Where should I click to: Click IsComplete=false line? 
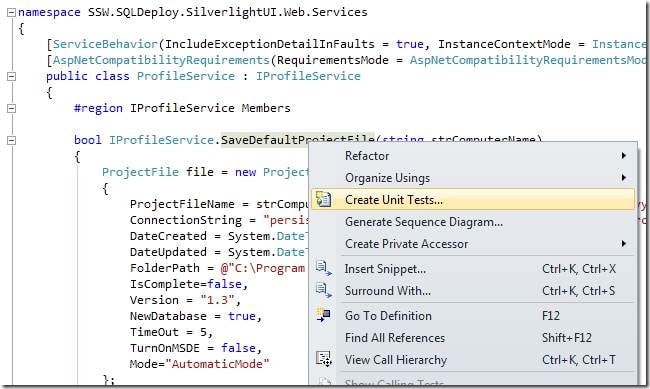click(x=189, y=284)
